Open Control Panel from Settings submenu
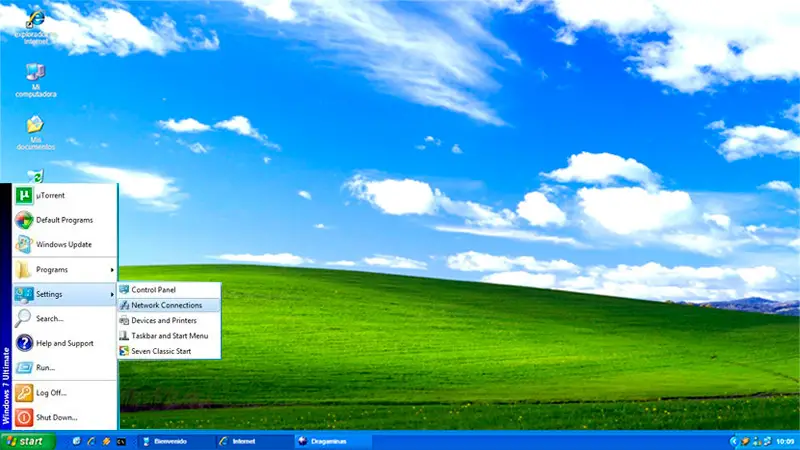This screenshot has width=800, height=450. pyautogui.click(x=169, y=289)
